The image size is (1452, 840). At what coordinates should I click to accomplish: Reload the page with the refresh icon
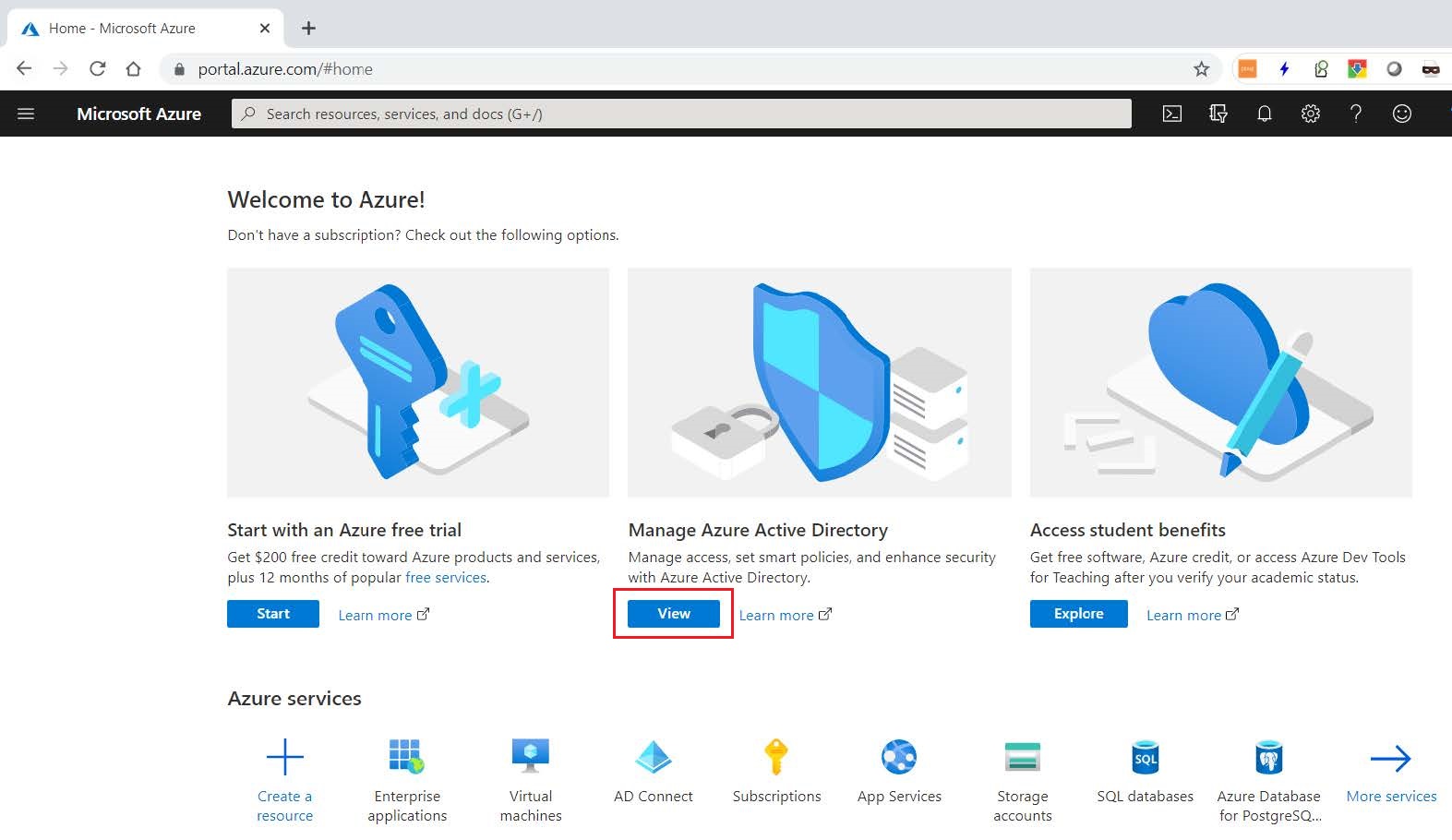point(97,68)
